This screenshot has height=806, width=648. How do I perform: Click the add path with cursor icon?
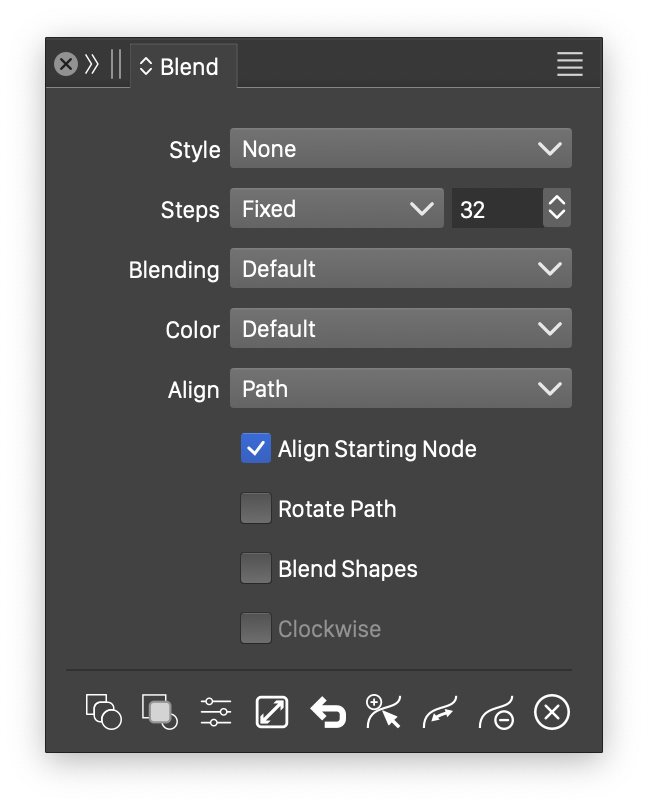pyautogui.click(x=384, y=712)
